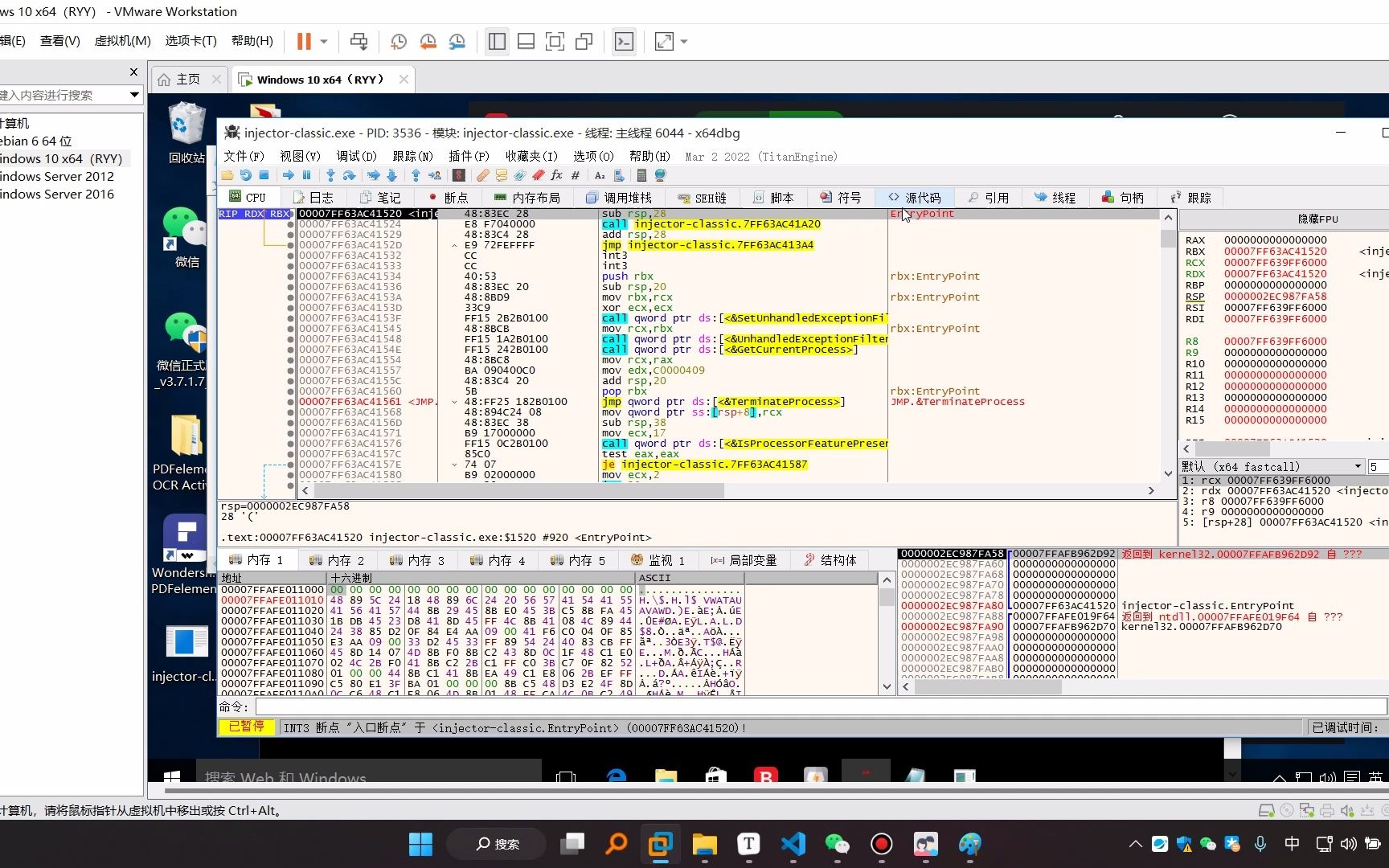Switch to the 断点 (Breakpoints) tab
The image size is (1389, 868).
(x=449, y=198)
